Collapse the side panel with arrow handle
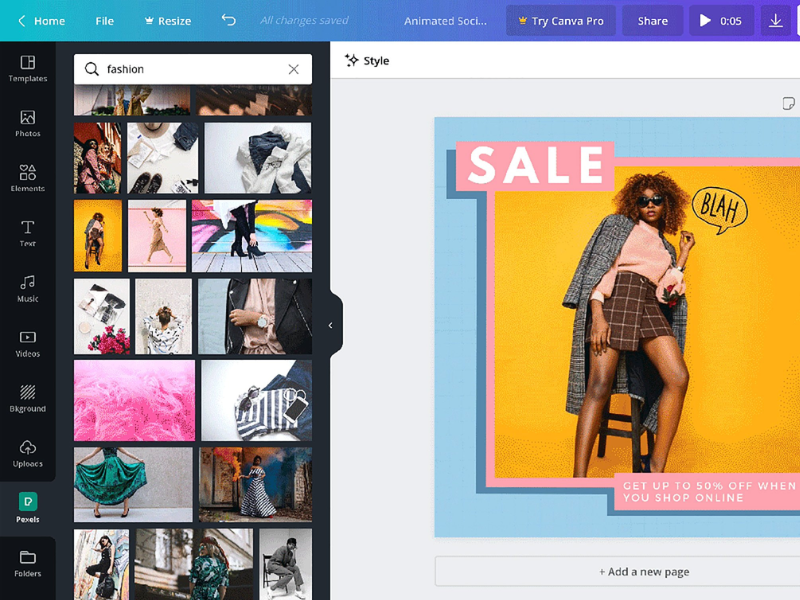The width and height of the screenshot is (800, 600). coord(331,325)
